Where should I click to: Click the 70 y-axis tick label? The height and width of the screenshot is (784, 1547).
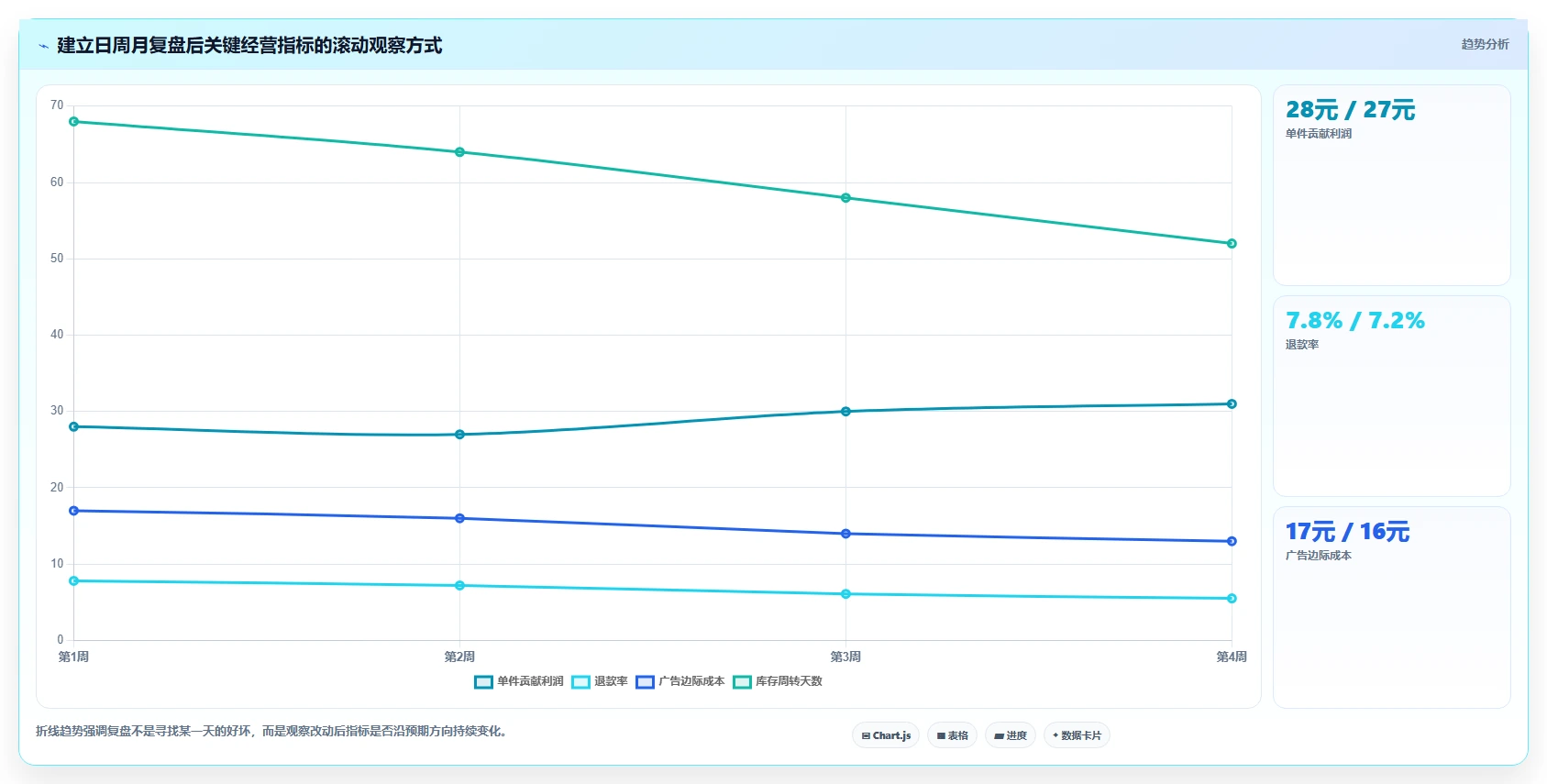point(57,105)
